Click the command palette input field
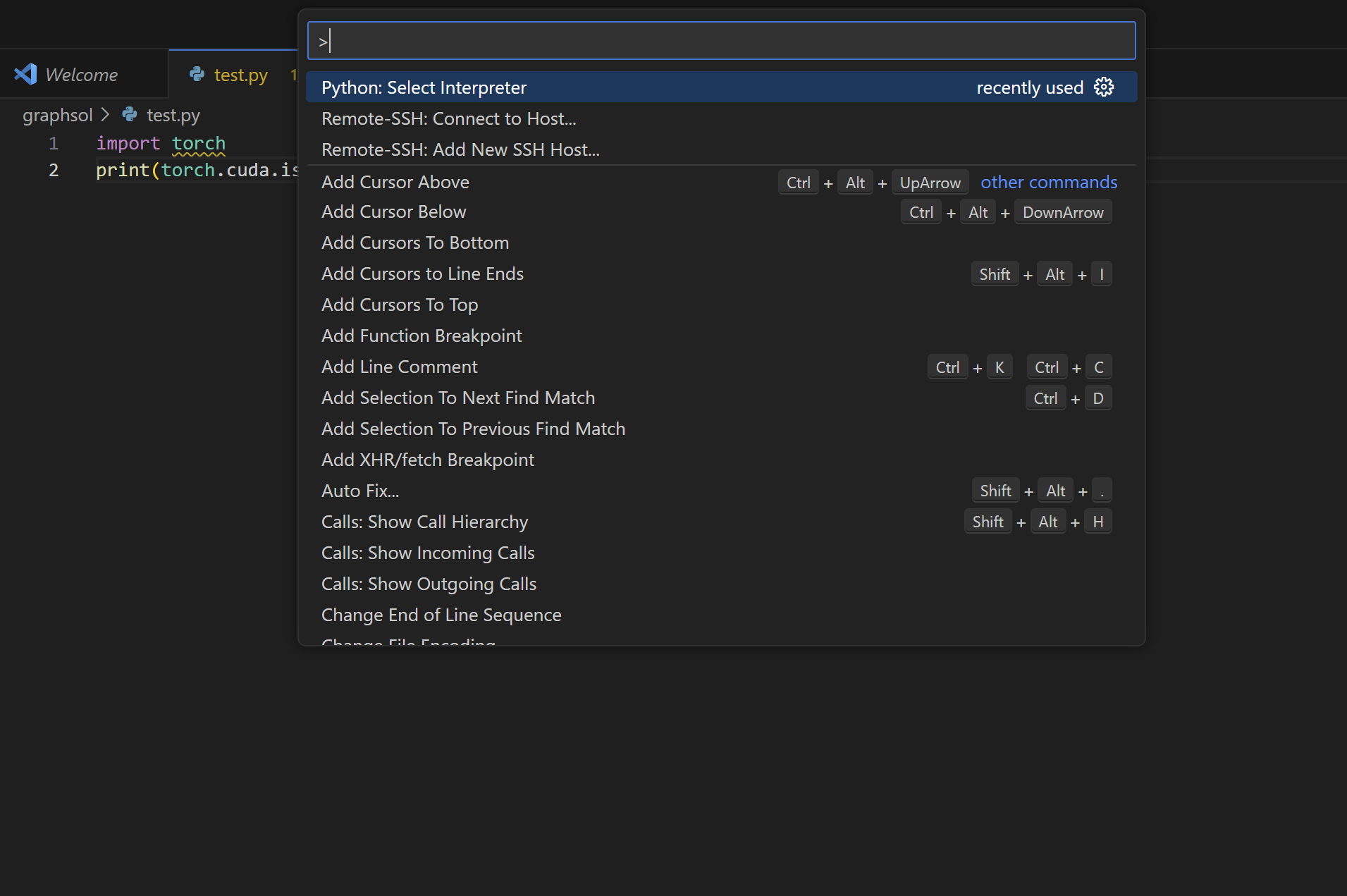Viewport: 1347px width, 896px height. coord(721,41)
